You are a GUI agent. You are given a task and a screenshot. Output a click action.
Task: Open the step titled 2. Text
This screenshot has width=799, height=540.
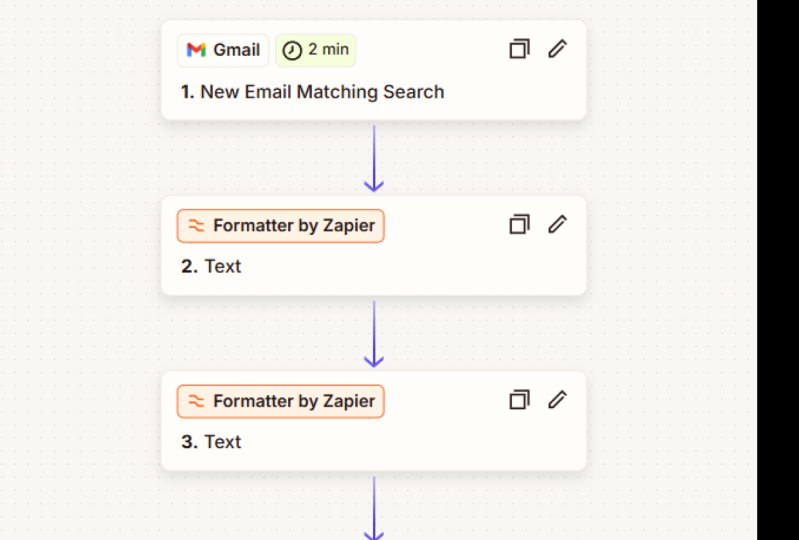pyautogui.click(x=211, y=266)
